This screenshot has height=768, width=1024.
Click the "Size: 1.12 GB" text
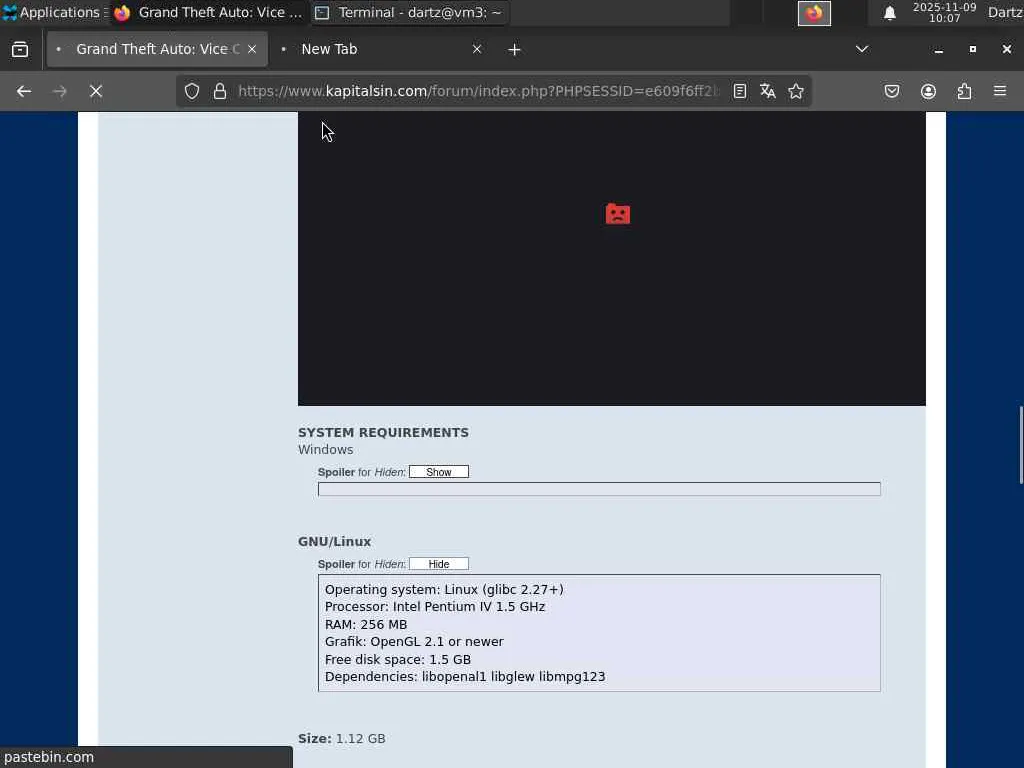(x=342, y=739)
